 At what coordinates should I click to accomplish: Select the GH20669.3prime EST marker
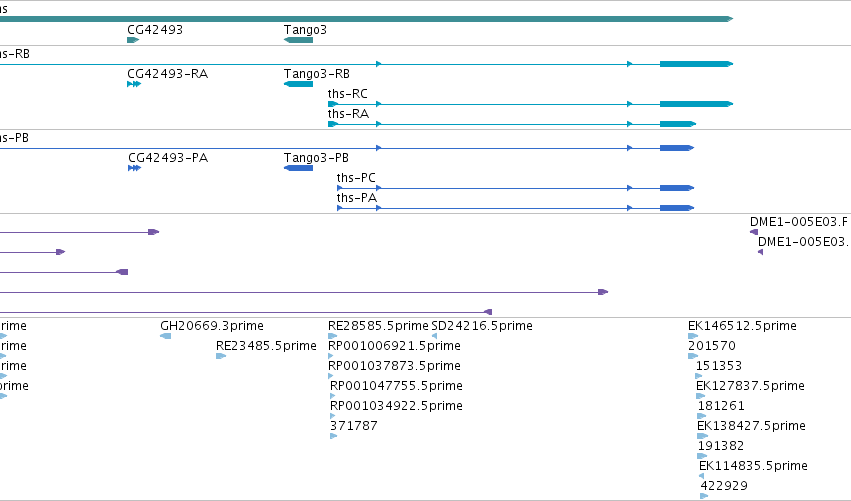[166, 336]
